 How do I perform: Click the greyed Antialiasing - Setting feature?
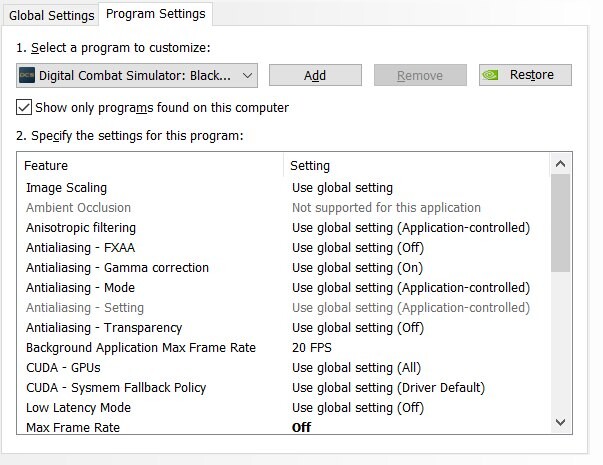coord(85,308)
